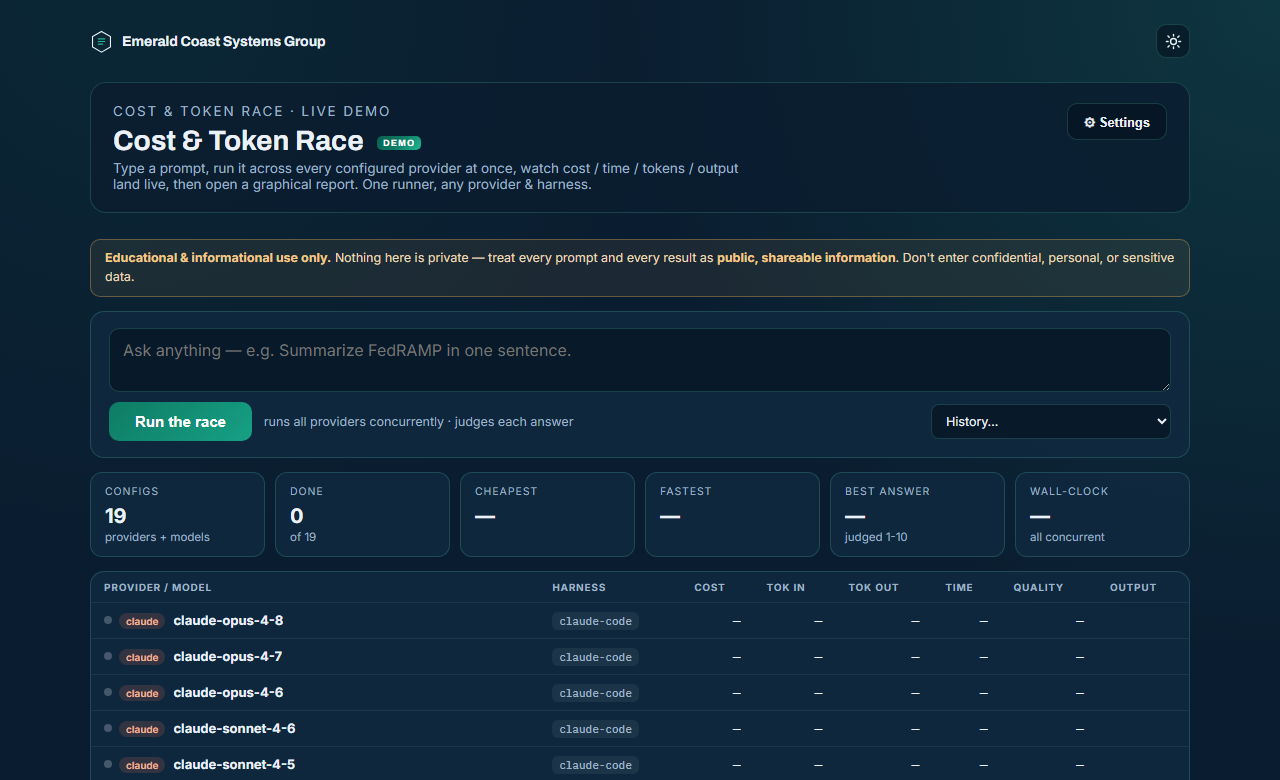Click the Run the race button

point(180,422)
